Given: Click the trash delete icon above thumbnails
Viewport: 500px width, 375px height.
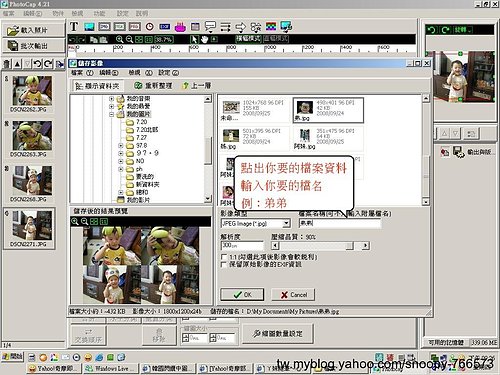Looking at the screenshot, I should coord(7,64).
